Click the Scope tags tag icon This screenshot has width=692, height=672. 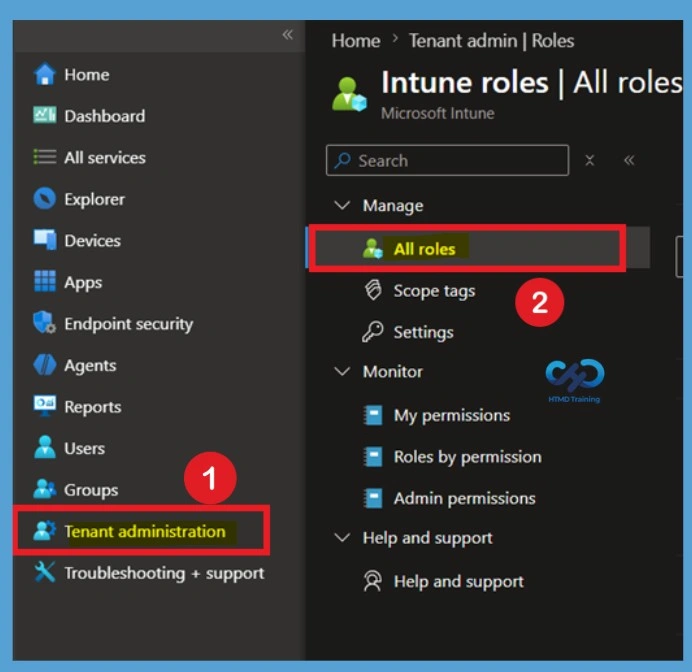click(x=373, y=290)
